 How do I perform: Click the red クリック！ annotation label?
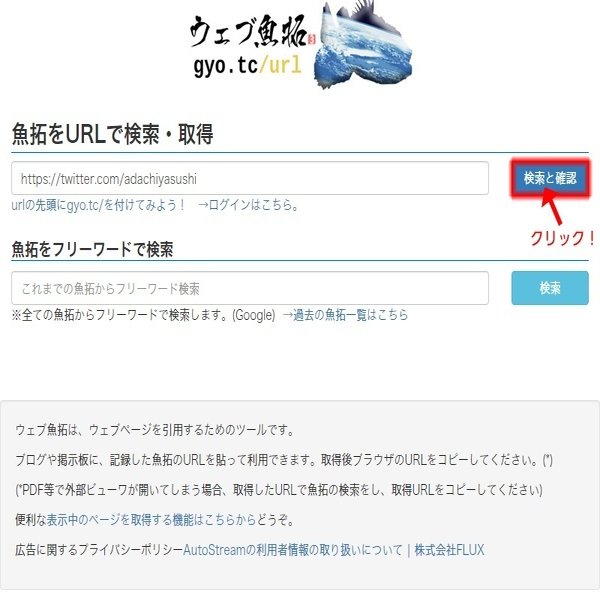562,238
